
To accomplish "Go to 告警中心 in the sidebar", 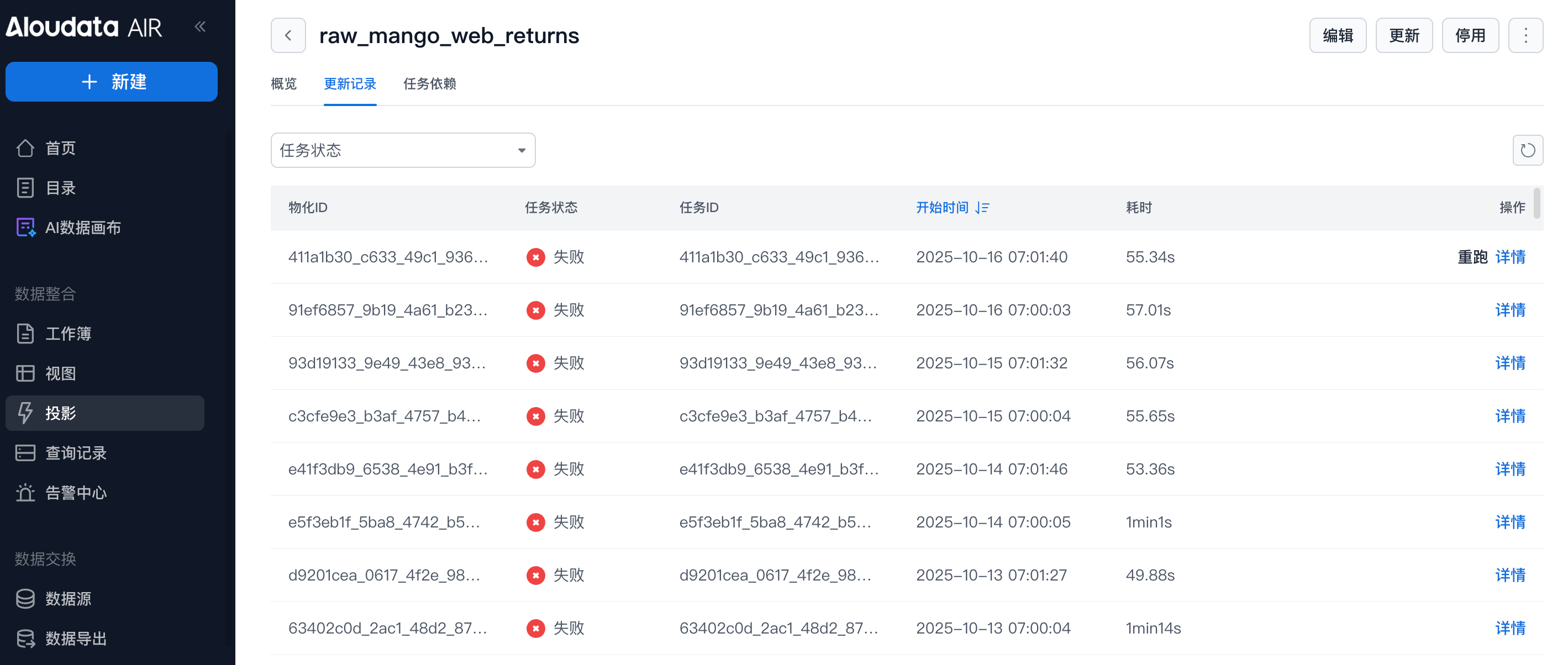I will point(76,492).
